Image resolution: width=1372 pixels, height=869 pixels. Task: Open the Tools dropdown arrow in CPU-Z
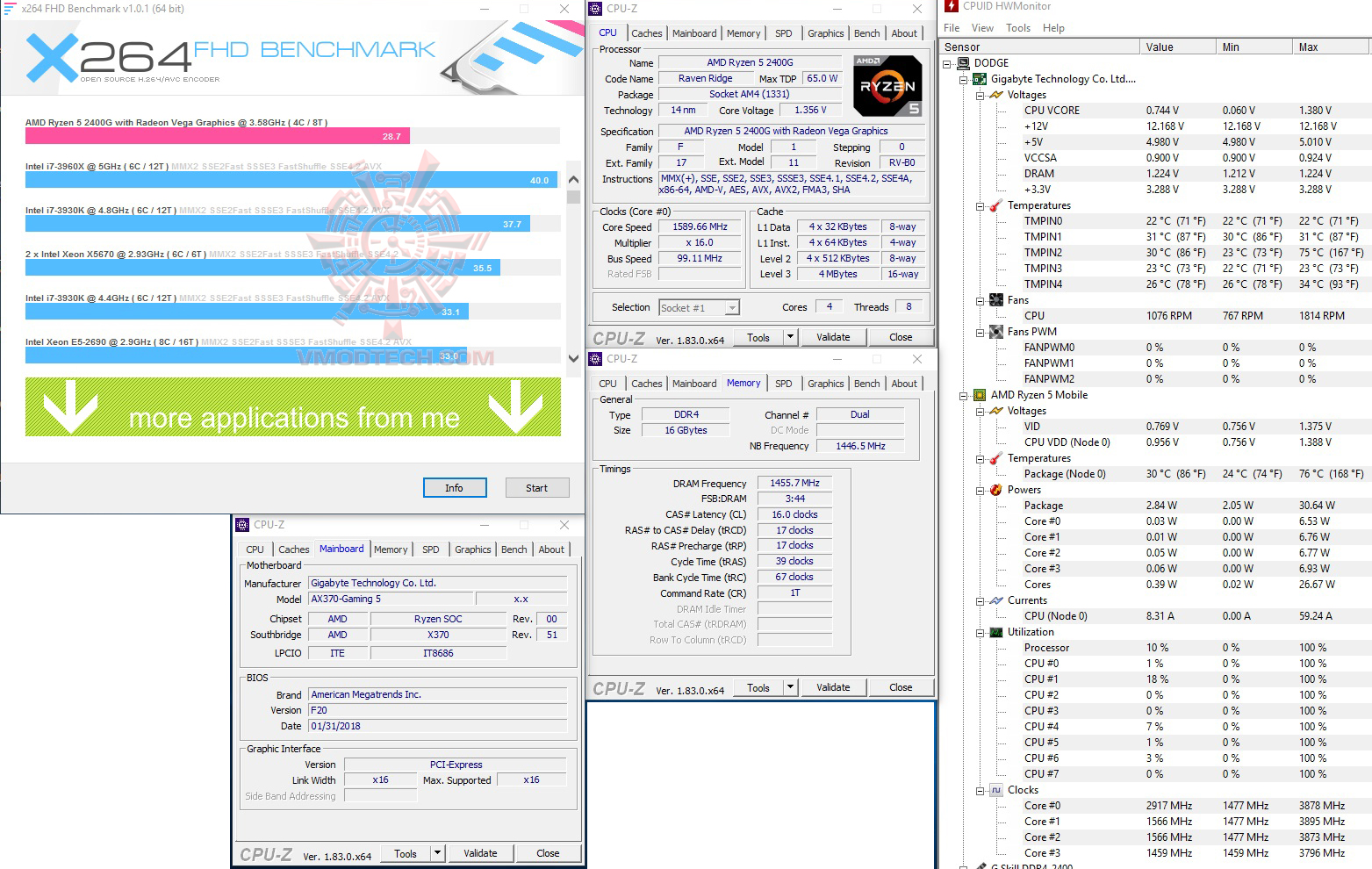789,336
